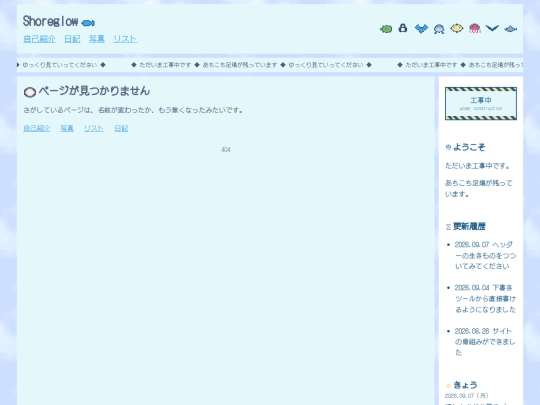
Task: Click the pink jellyfish icon in header
Action: (x=475, y=29)
